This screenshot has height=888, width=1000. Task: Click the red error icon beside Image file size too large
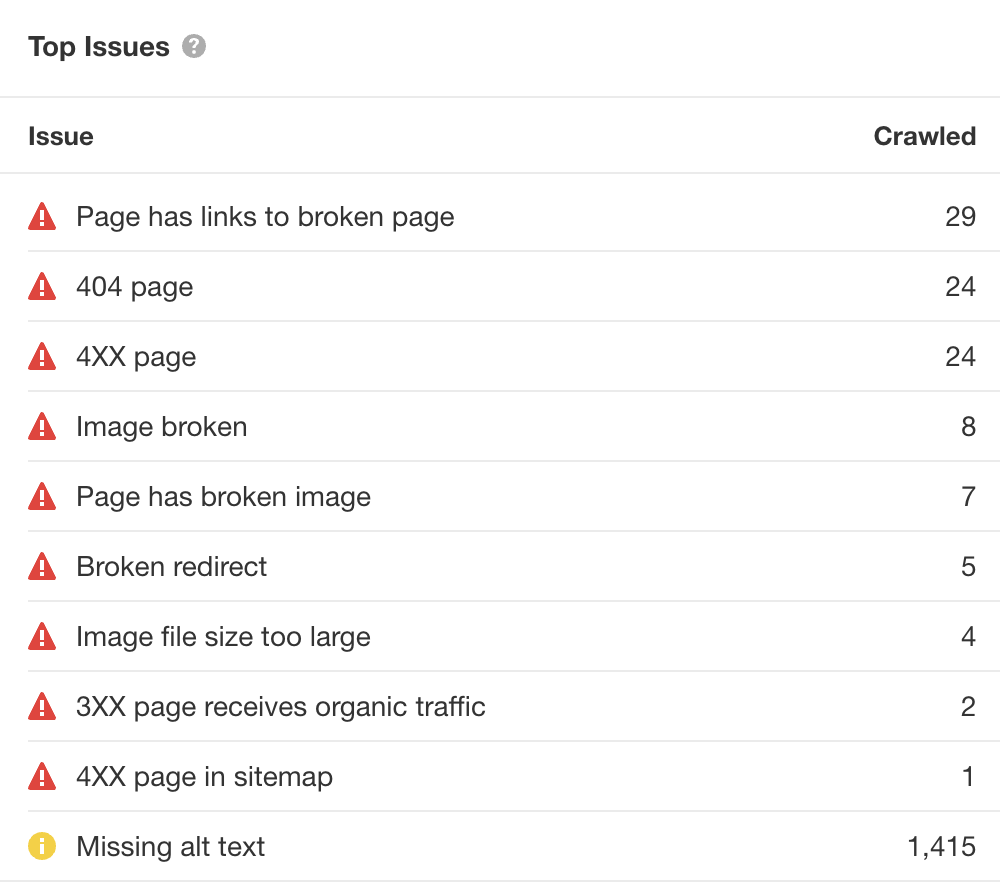(x=42, y=637)
